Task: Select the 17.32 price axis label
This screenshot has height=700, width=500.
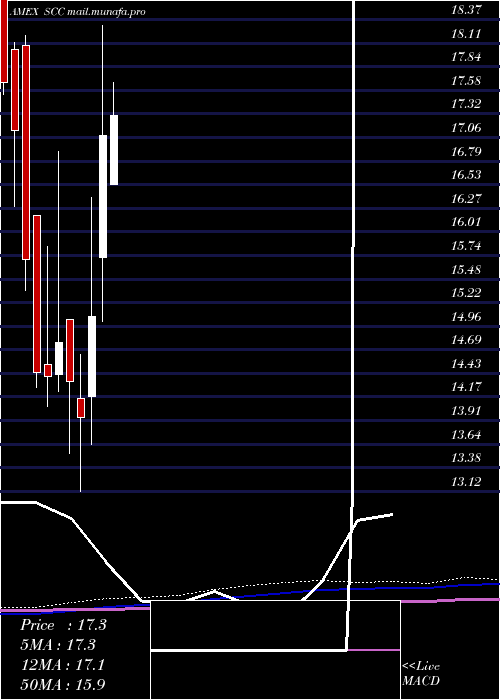Action: coord(466,104)
